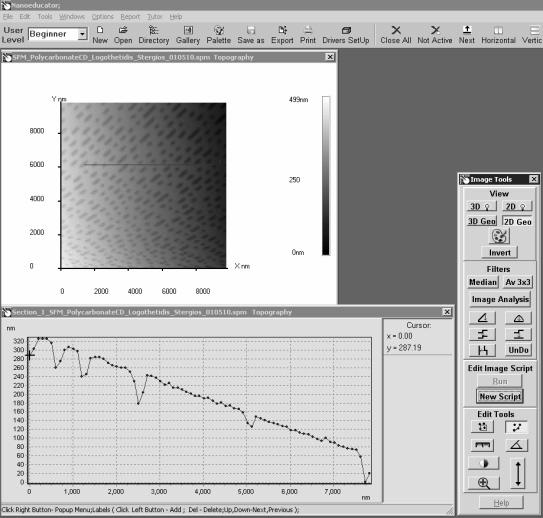Select the zoom magnifier edit tool

pos(483,482)
